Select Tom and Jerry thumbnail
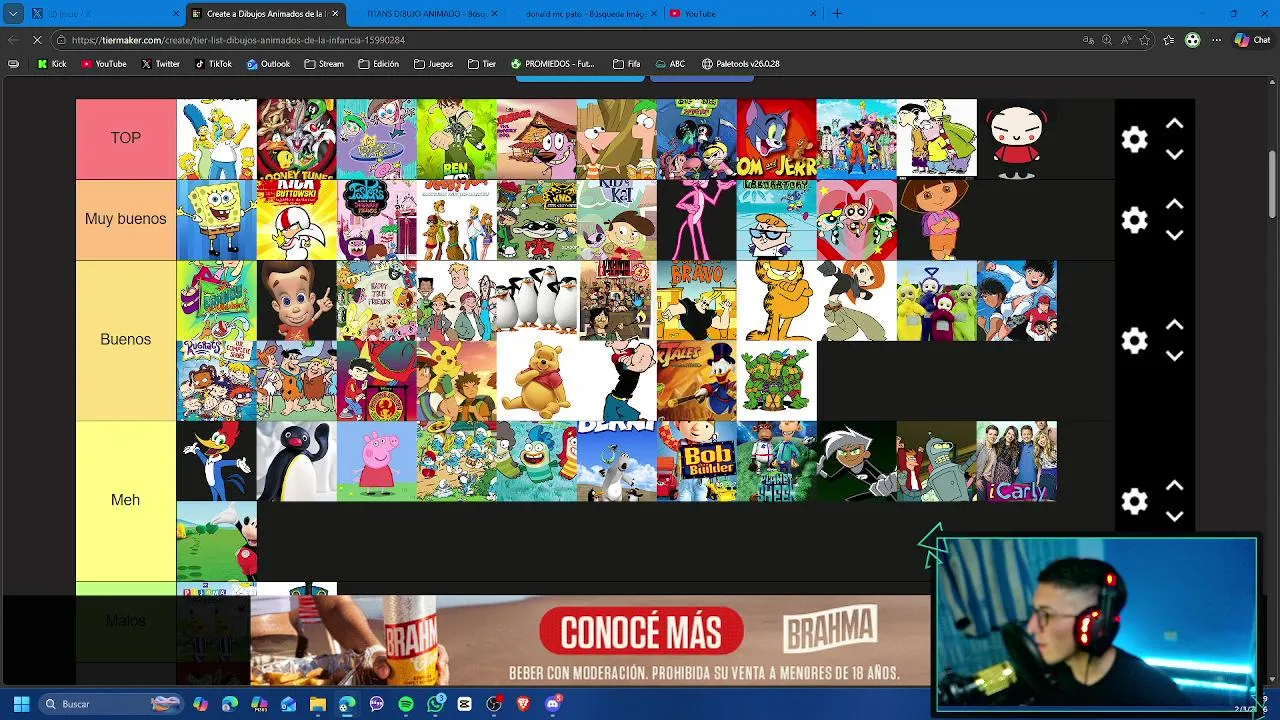 (x=777, y=139)
